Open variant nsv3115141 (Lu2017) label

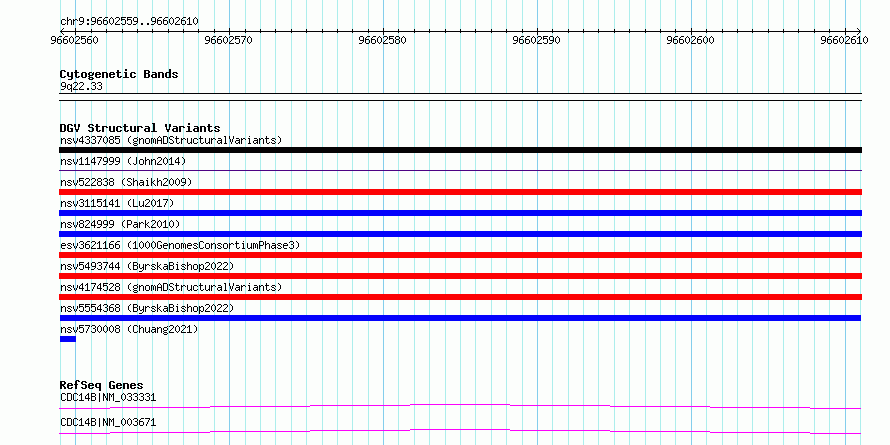(117, 203)
